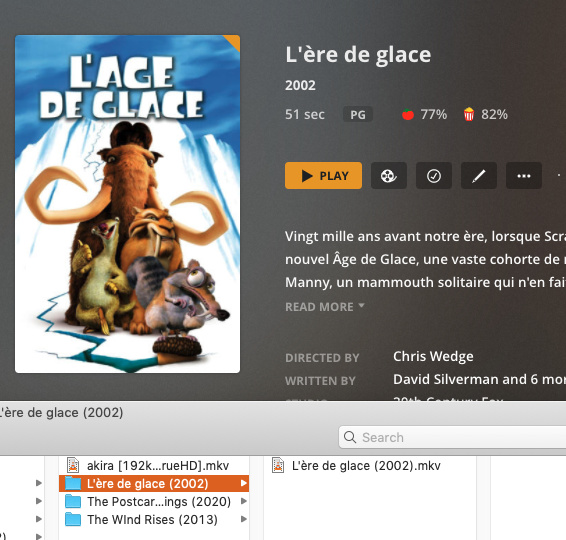Click the magnifying glass search icon
Screen dimensions: 566x540
coord(350,437)
